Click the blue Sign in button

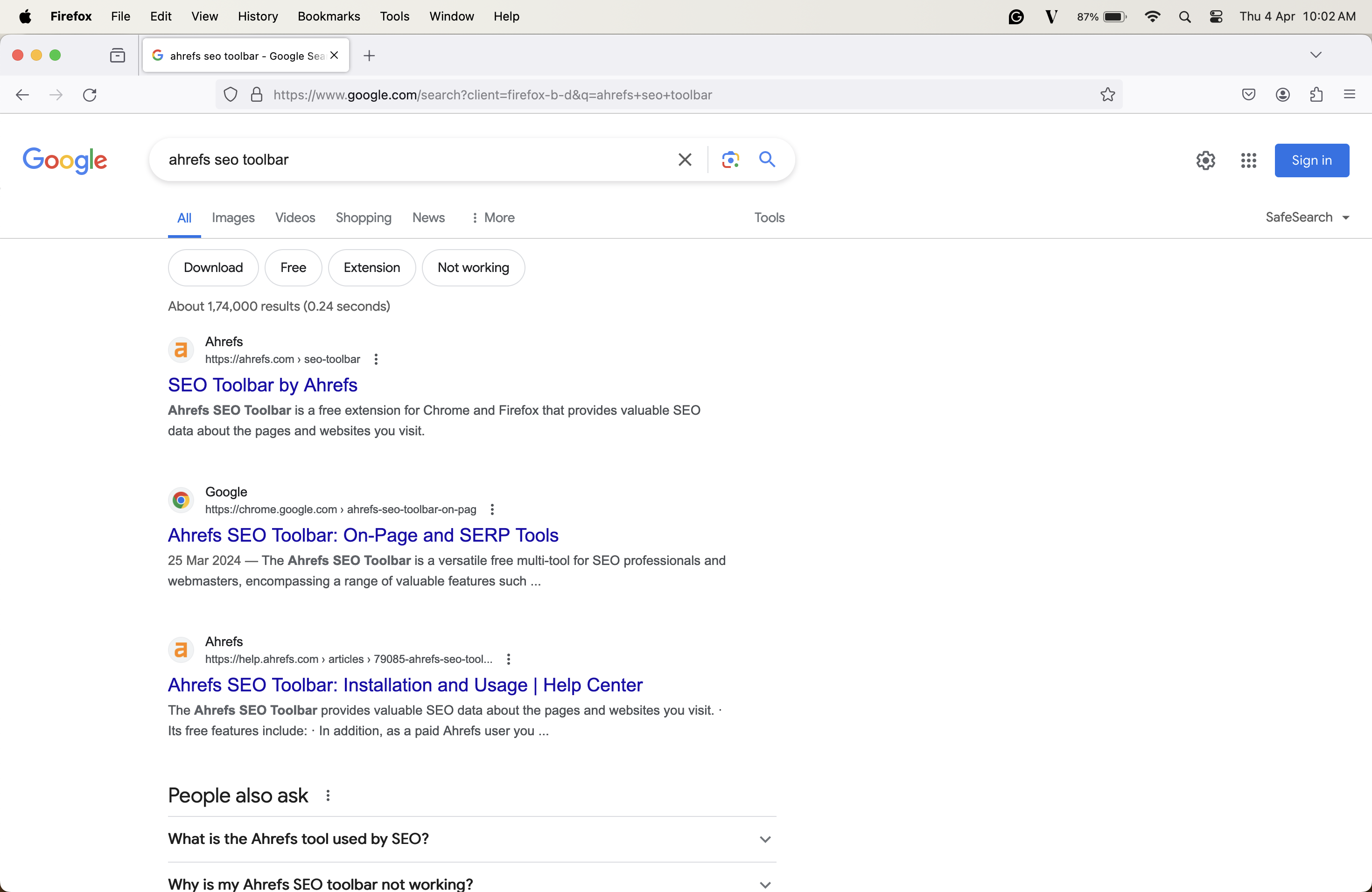(x=1311, y=160)
